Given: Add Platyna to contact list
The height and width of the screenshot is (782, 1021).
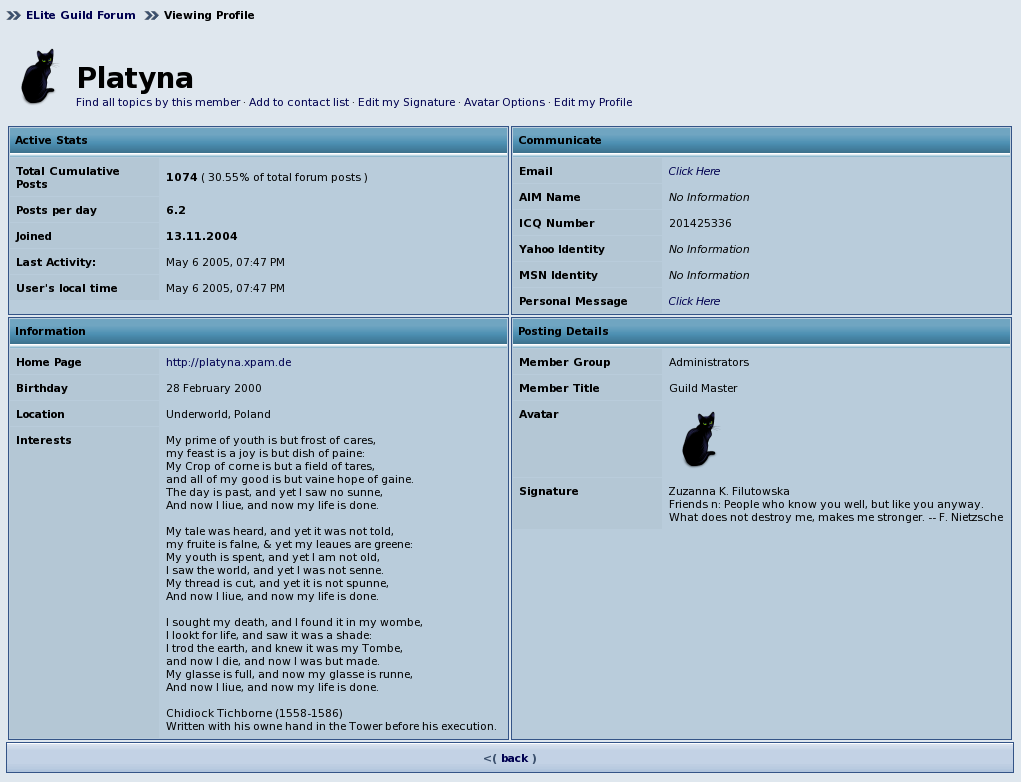Looking at the screenshot, I should (299, 102).
